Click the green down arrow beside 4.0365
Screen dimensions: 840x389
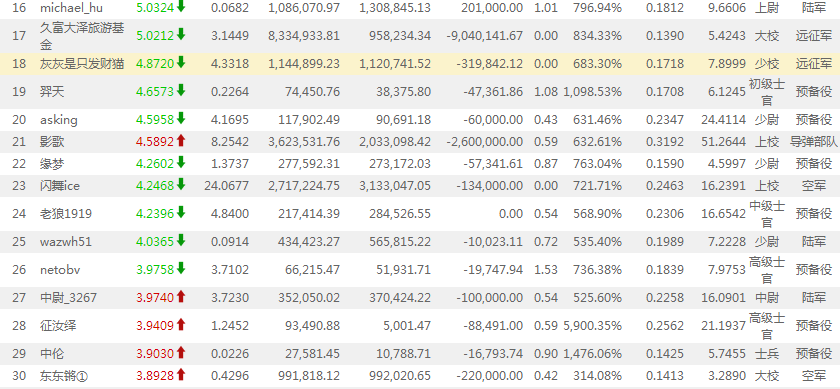click(181, 241)
